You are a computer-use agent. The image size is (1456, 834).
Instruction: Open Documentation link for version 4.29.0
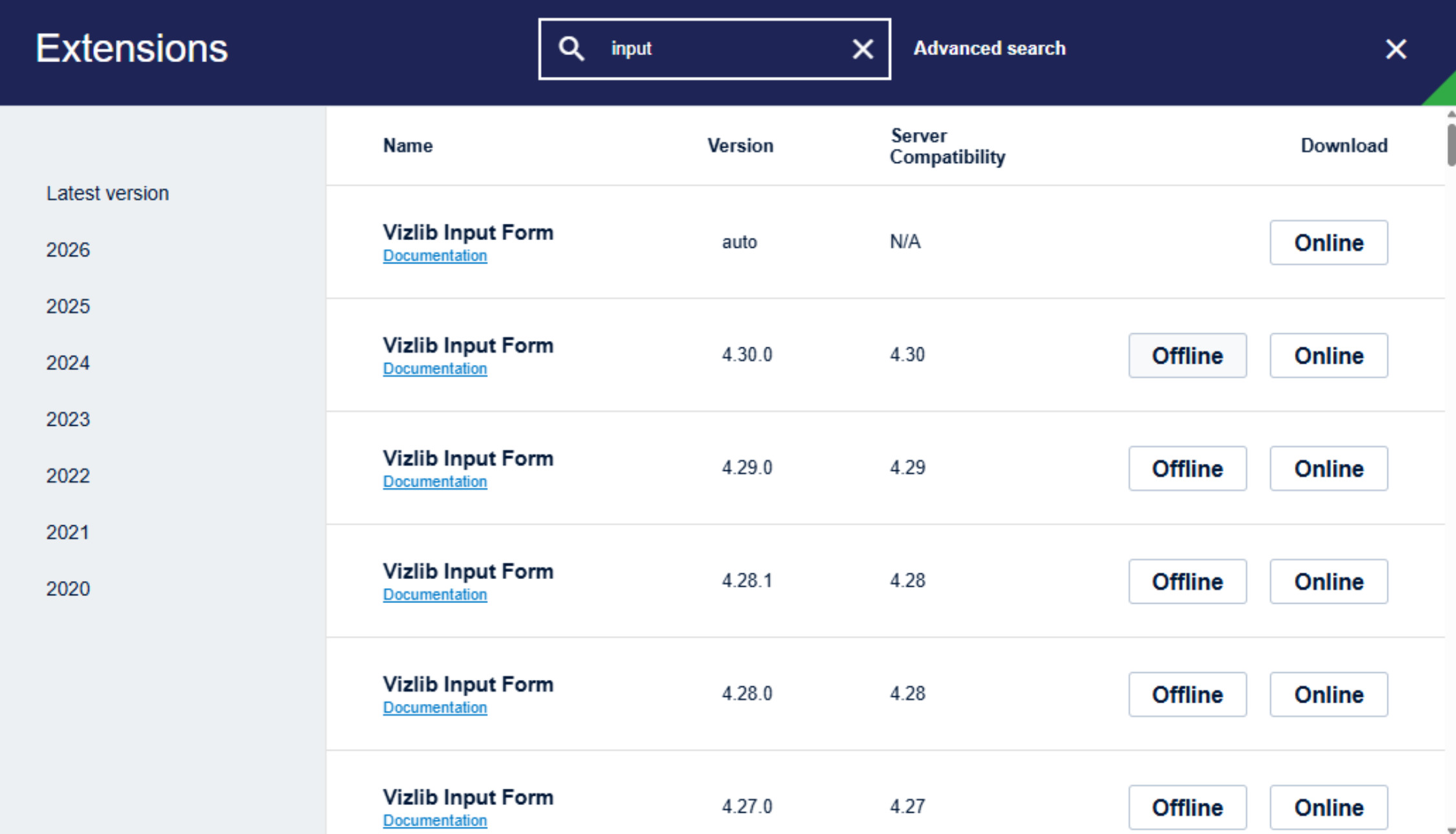point(435,481)
